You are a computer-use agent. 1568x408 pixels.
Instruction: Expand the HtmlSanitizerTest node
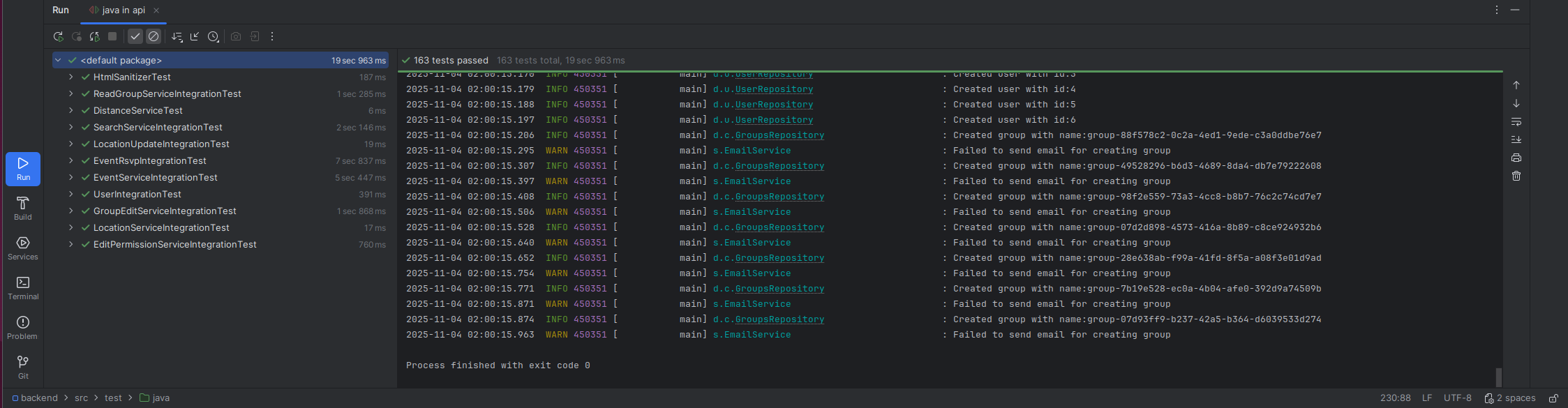pos(70,77)
